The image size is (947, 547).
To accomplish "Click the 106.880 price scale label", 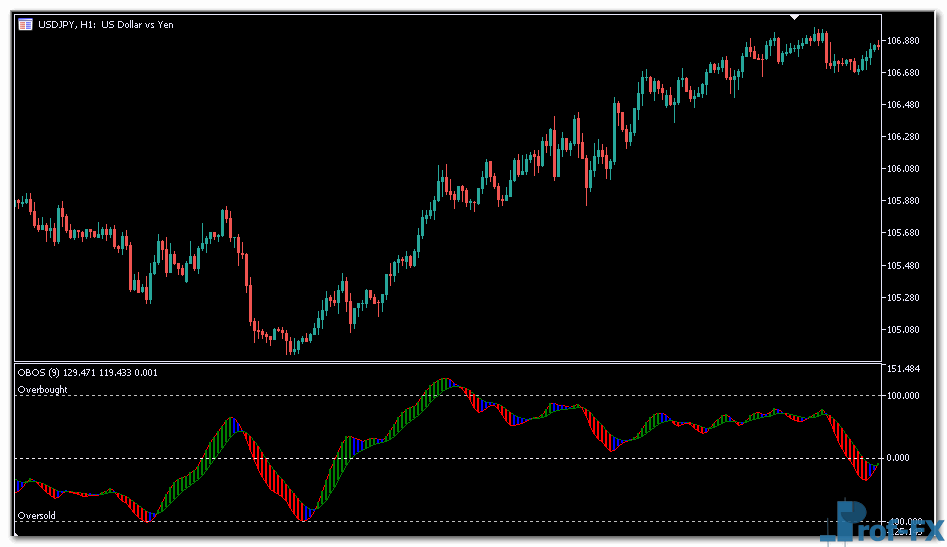I will 903,41.
